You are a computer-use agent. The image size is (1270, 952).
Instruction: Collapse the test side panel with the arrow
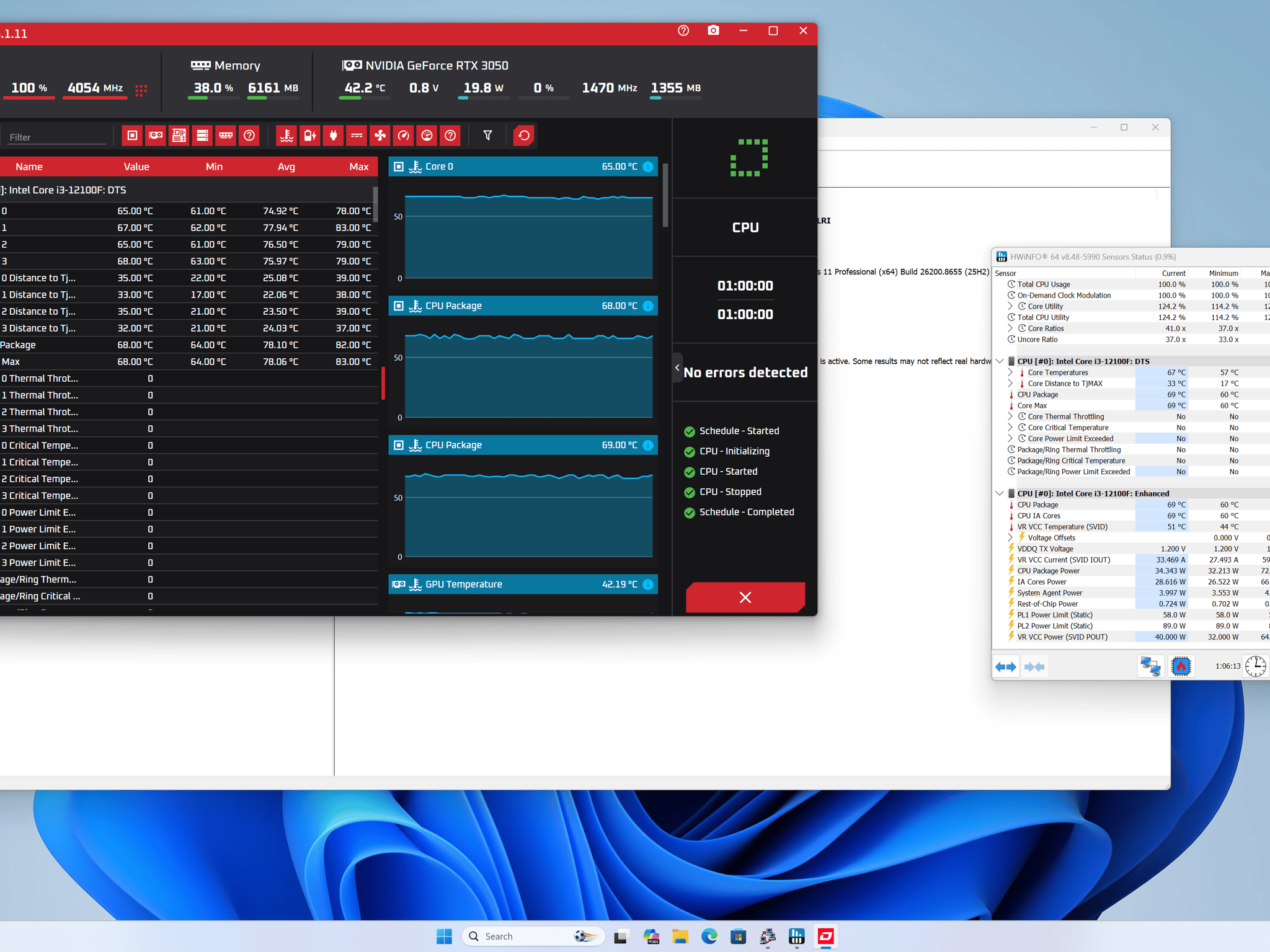coord(677,368)
